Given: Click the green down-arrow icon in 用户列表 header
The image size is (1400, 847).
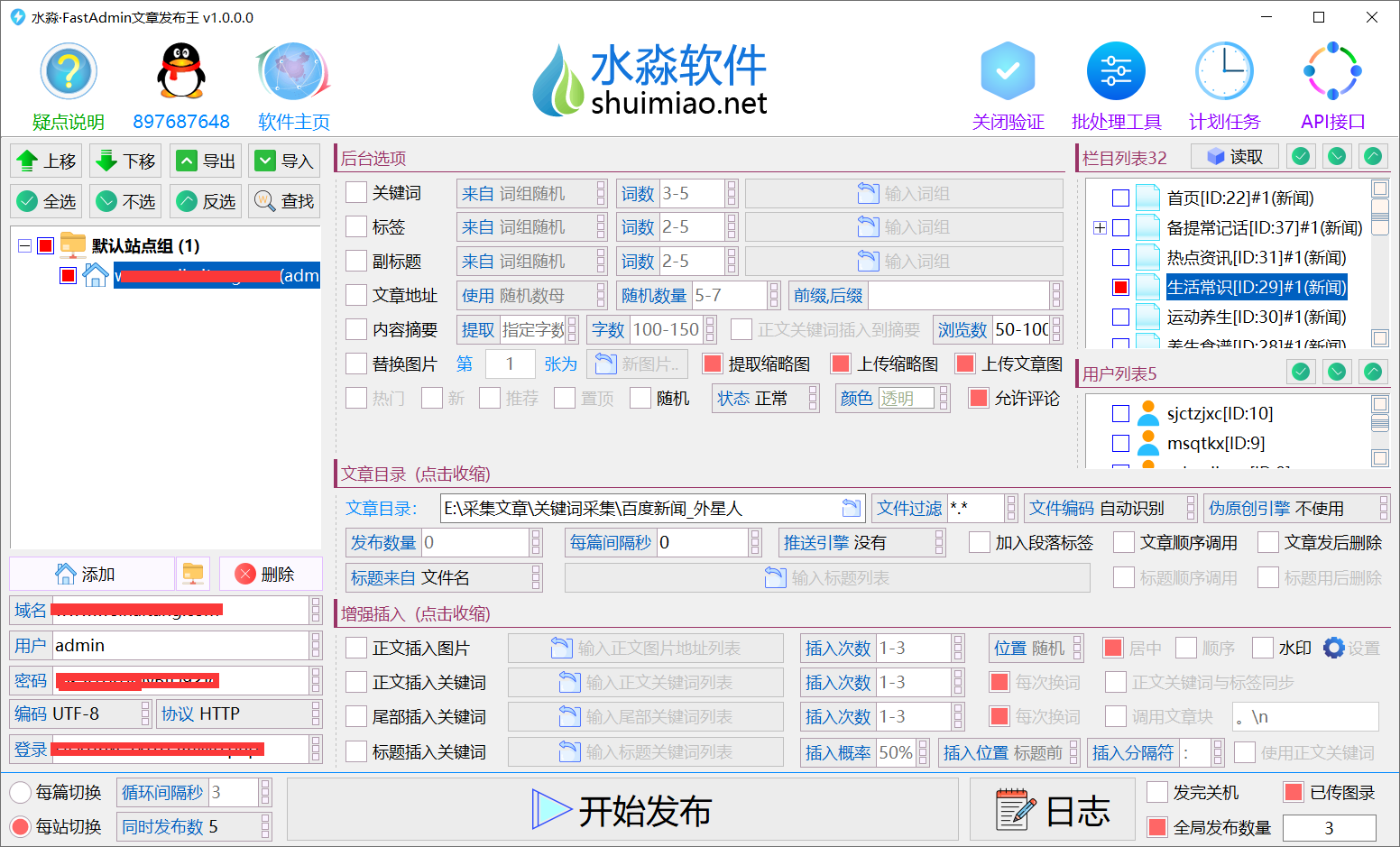Looking at the screenshot, I should [x=1337, y=372].
